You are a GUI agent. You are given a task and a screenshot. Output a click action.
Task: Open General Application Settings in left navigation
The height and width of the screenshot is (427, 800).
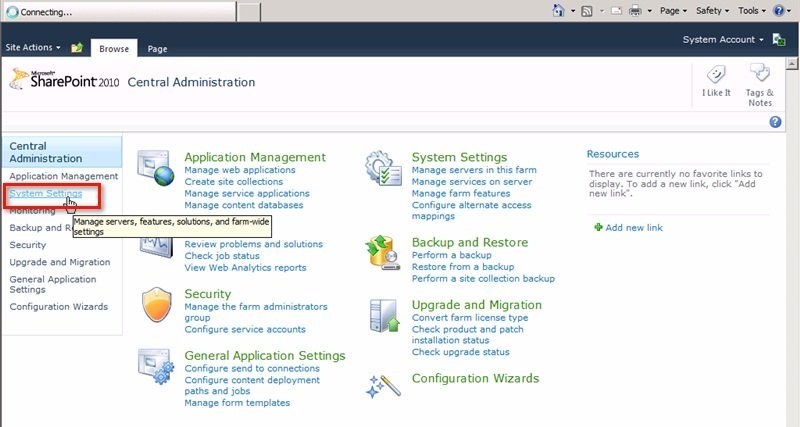53,284
